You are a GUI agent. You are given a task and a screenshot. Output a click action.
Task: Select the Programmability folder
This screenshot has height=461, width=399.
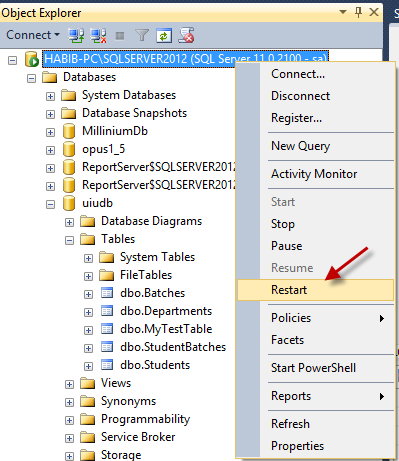point(145,419)
